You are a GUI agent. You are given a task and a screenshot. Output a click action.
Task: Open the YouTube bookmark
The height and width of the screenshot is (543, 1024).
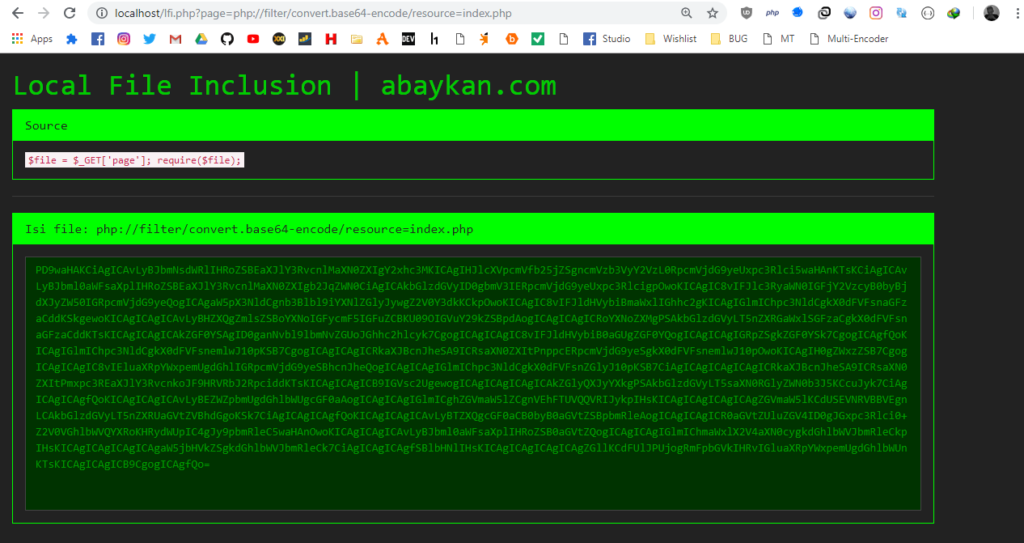point(253,39)
